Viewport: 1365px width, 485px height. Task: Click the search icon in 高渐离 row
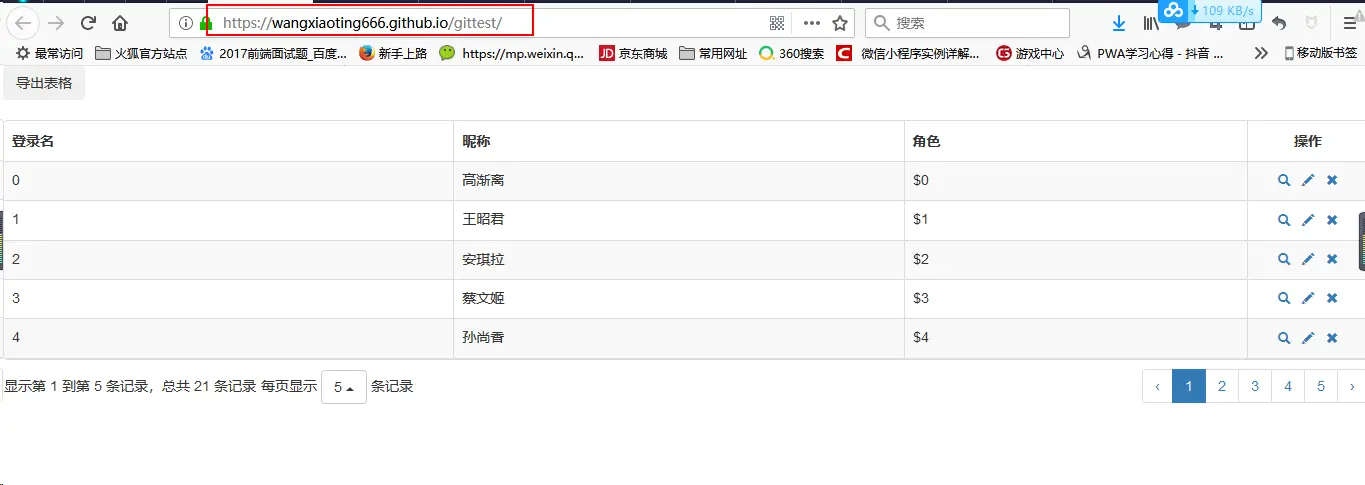tap(1284, 180)
